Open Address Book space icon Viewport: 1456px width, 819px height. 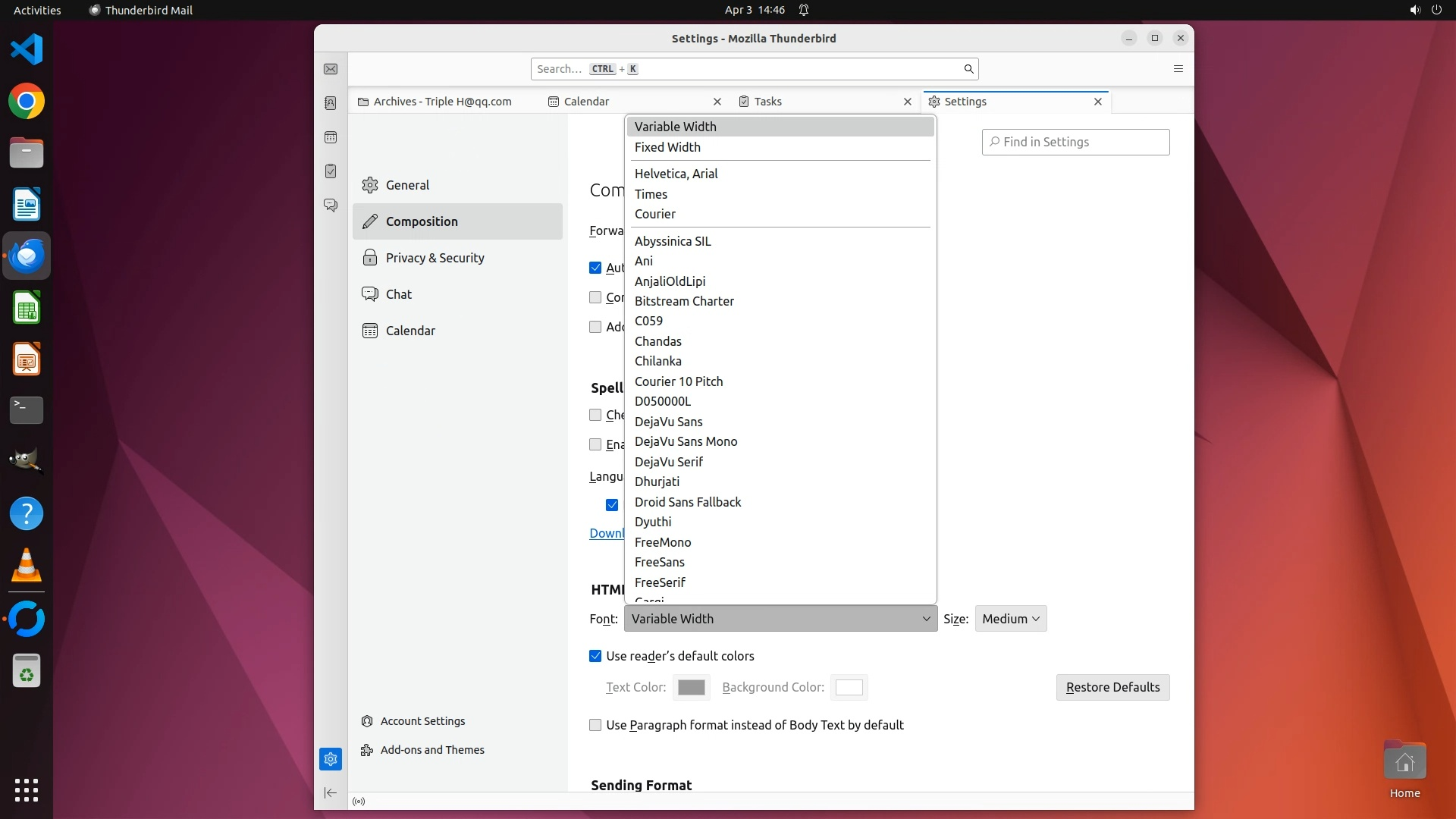tap(331, 103)
